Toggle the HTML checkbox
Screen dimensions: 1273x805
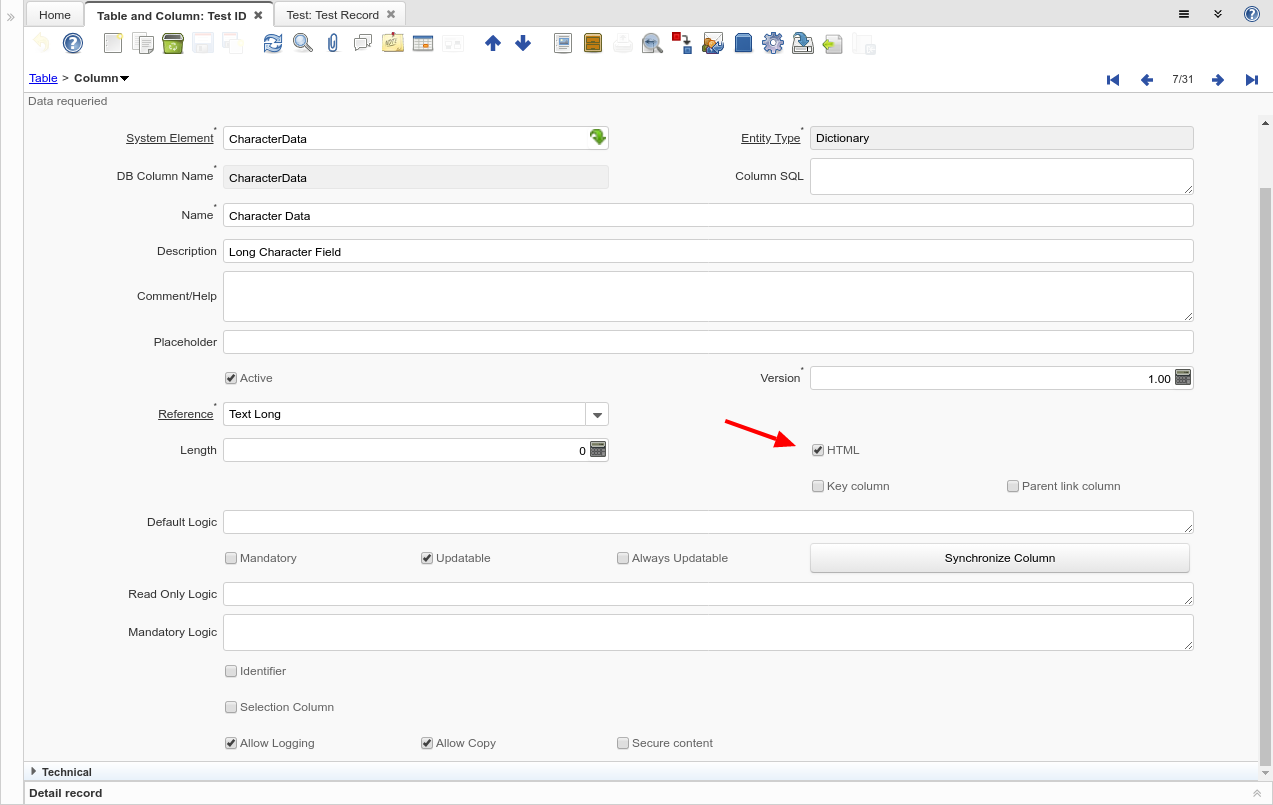[x=818, y=450]
